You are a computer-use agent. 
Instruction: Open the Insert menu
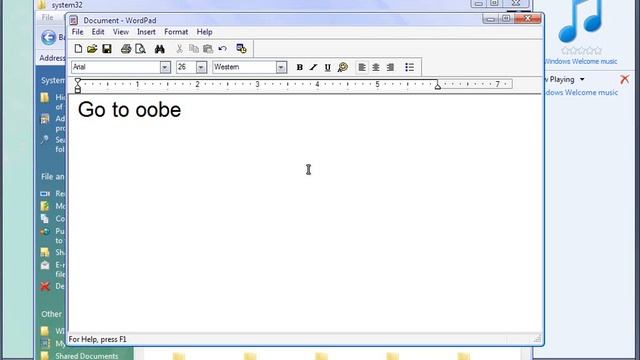click(x=146, y=32)
